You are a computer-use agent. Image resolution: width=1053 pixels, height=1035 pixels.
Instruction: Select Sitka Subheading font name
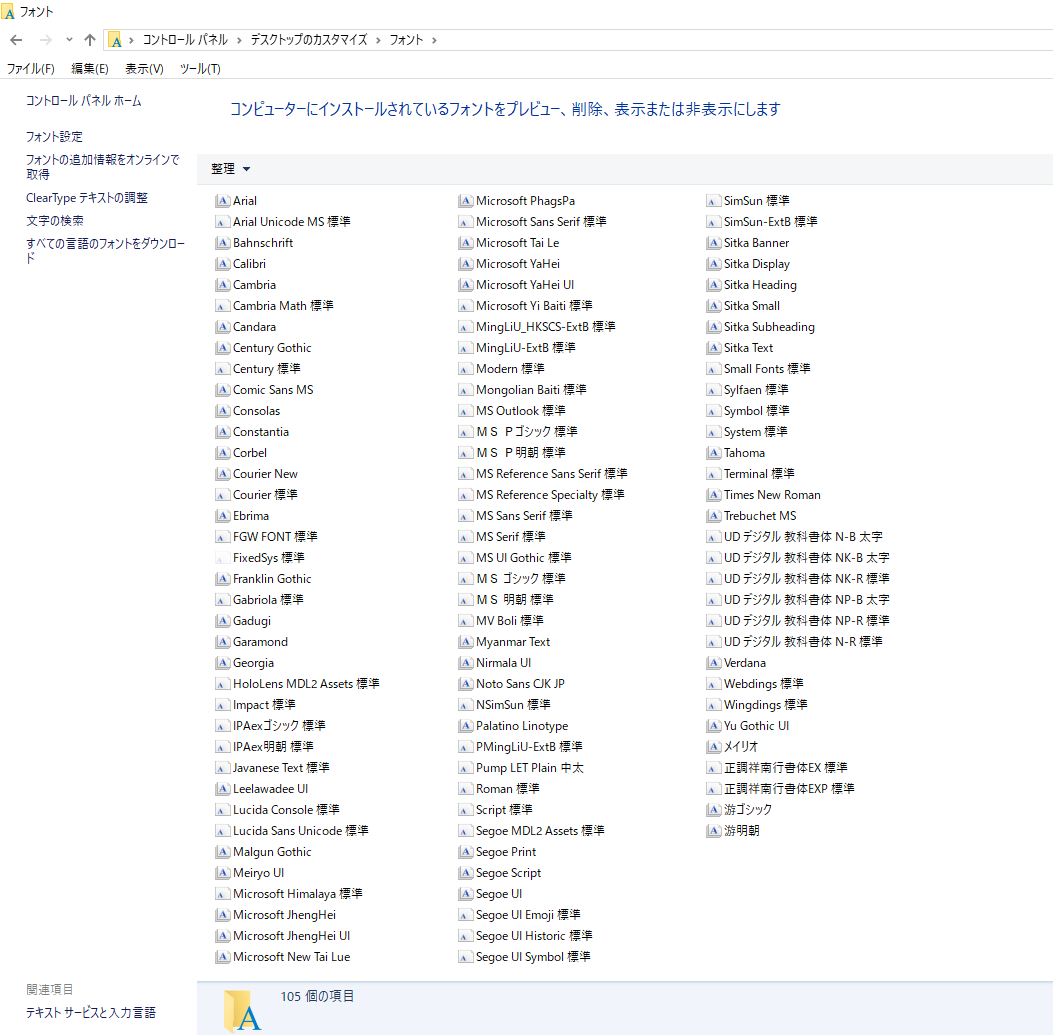pos(769,326)
